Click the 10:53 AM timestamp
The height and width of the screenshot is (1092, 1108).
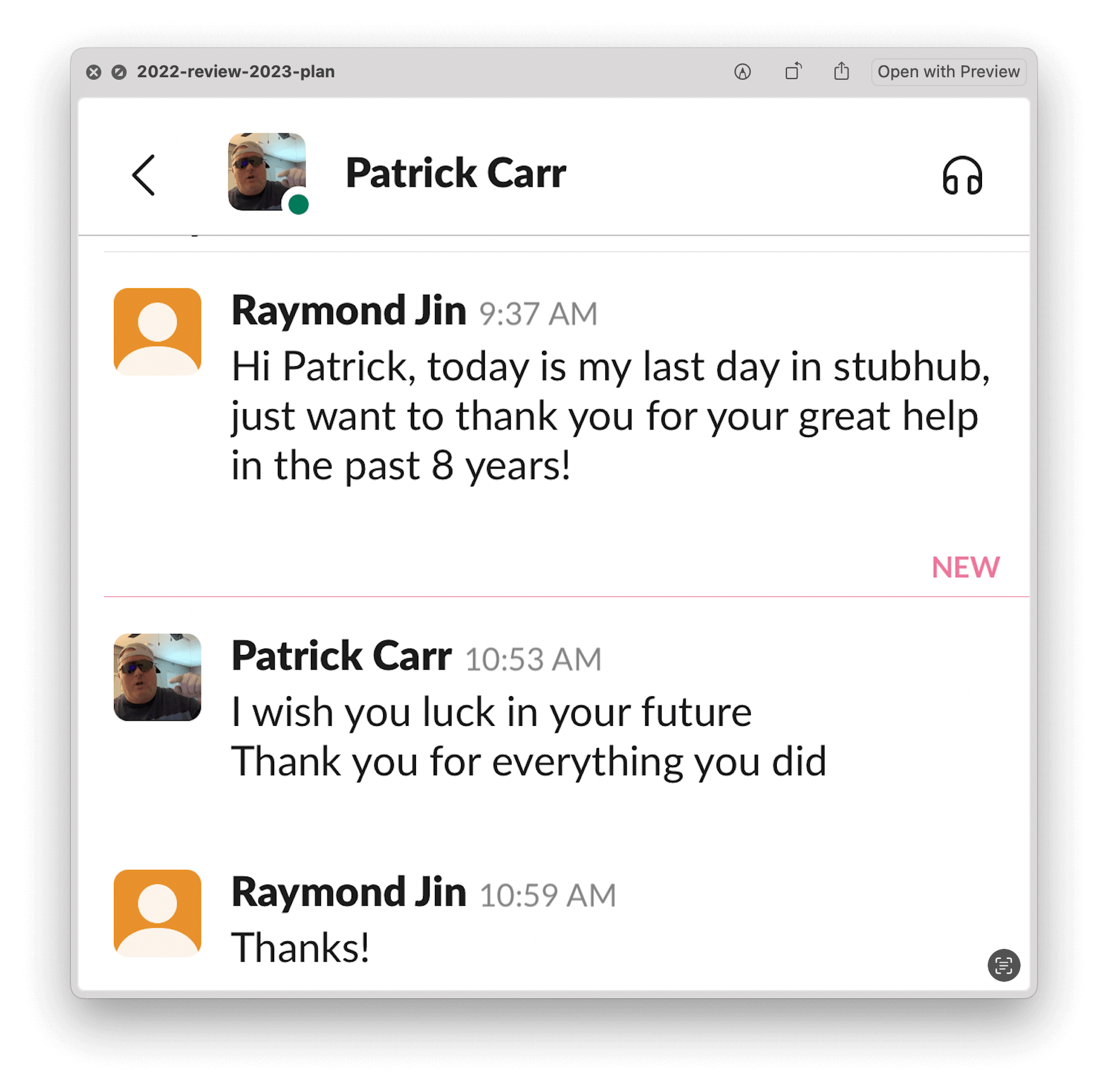(533, 659)
